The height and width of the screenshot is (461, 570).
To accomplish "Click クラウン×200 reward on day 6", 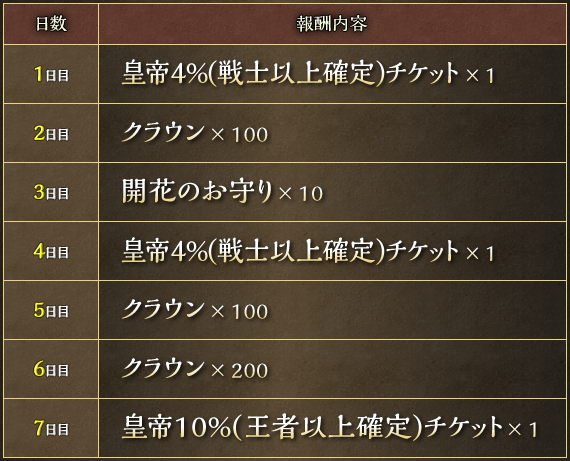I will click(195, 369).
